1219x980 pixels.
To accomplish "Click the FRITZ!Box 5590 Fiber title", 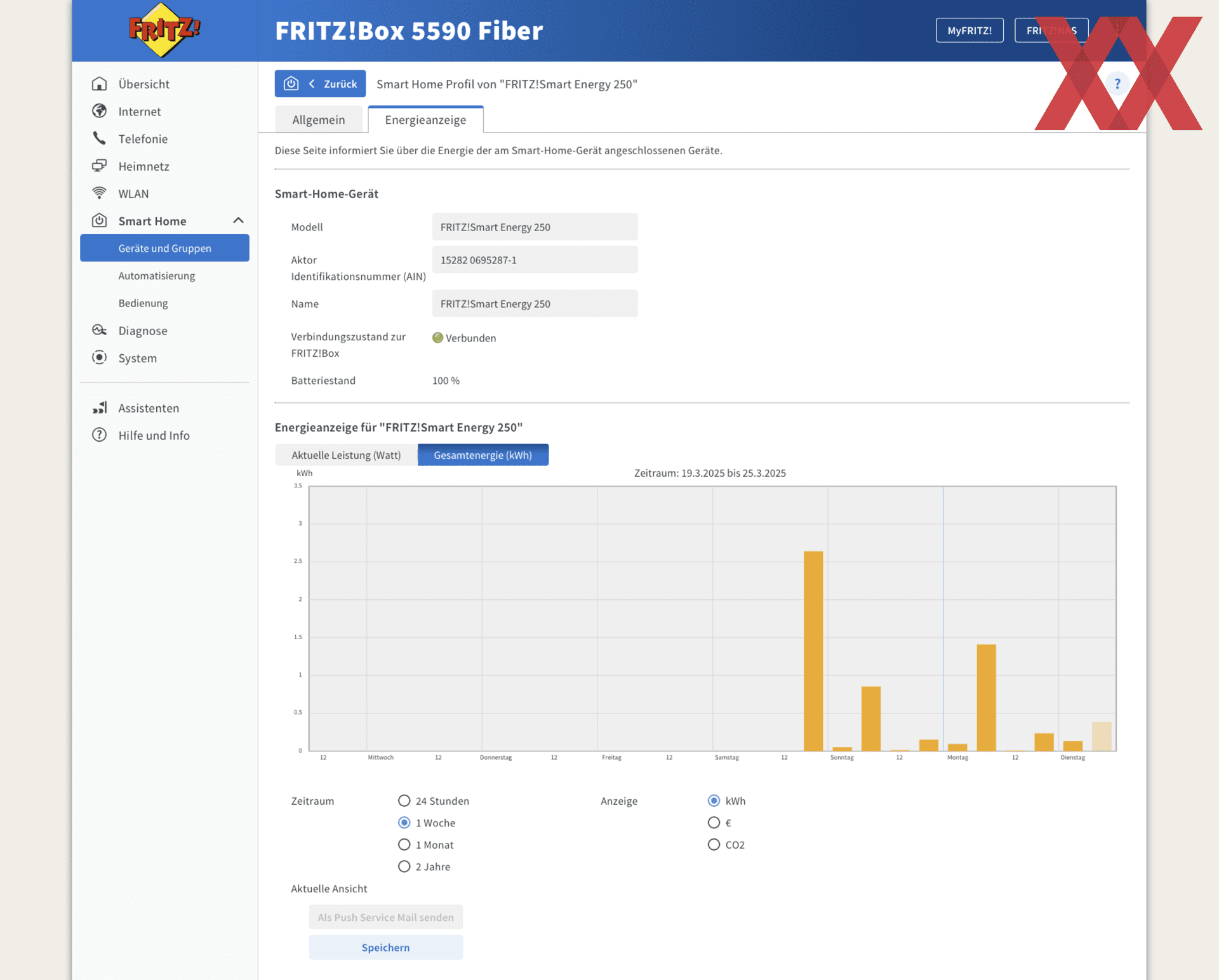I will tap(409, 30).
